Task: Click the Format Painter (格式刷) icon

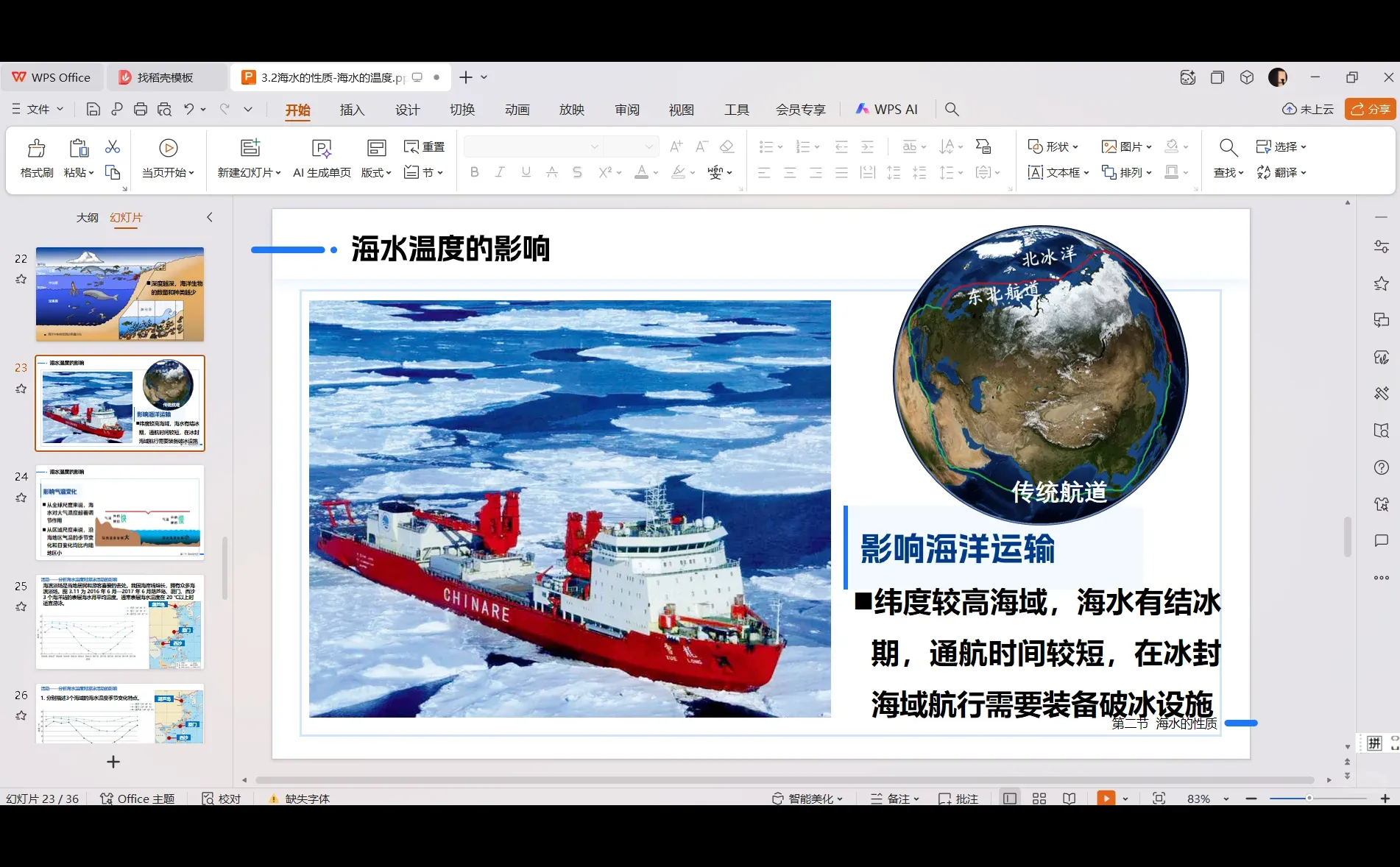Action: pos(36,148)
